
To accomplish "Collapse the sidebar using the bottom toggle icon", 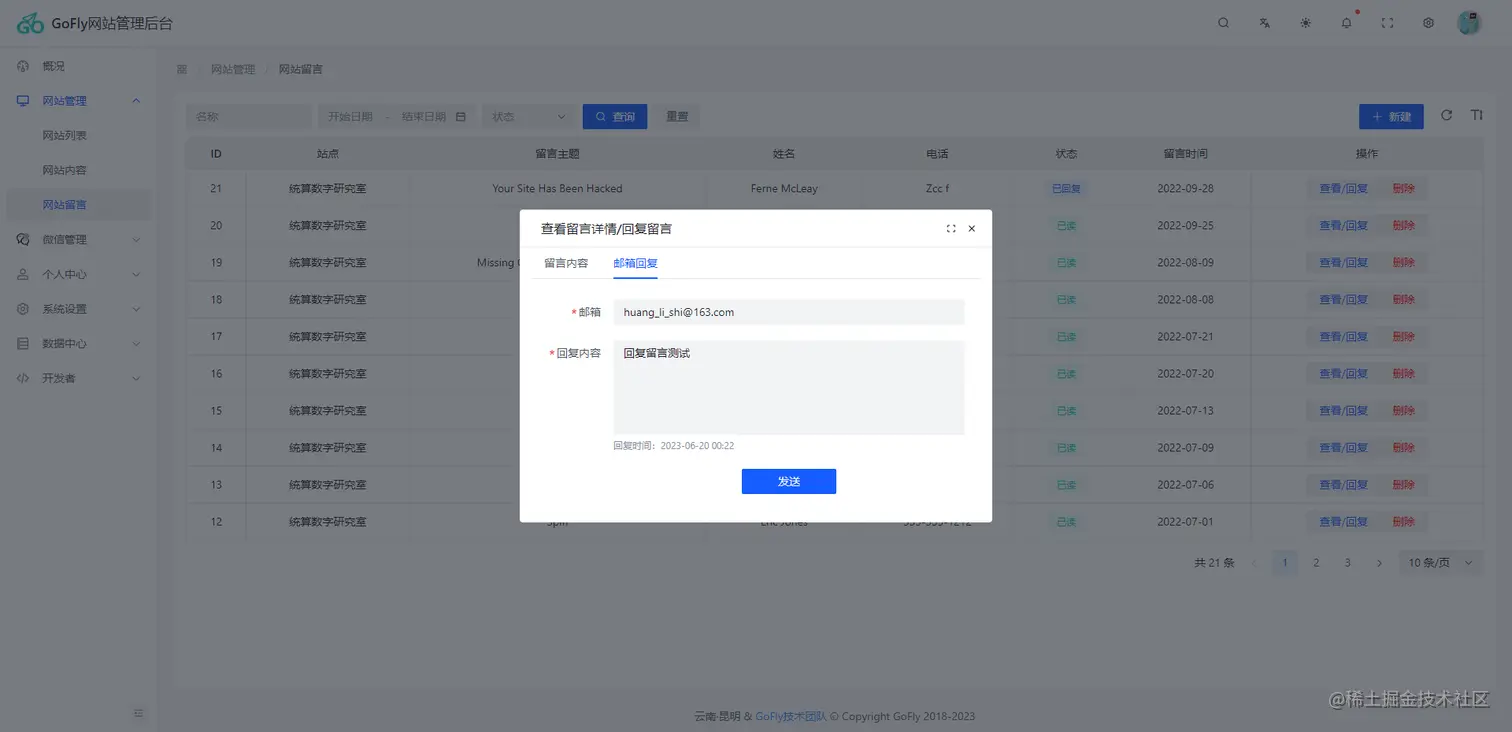I will (x=139, y=713).
